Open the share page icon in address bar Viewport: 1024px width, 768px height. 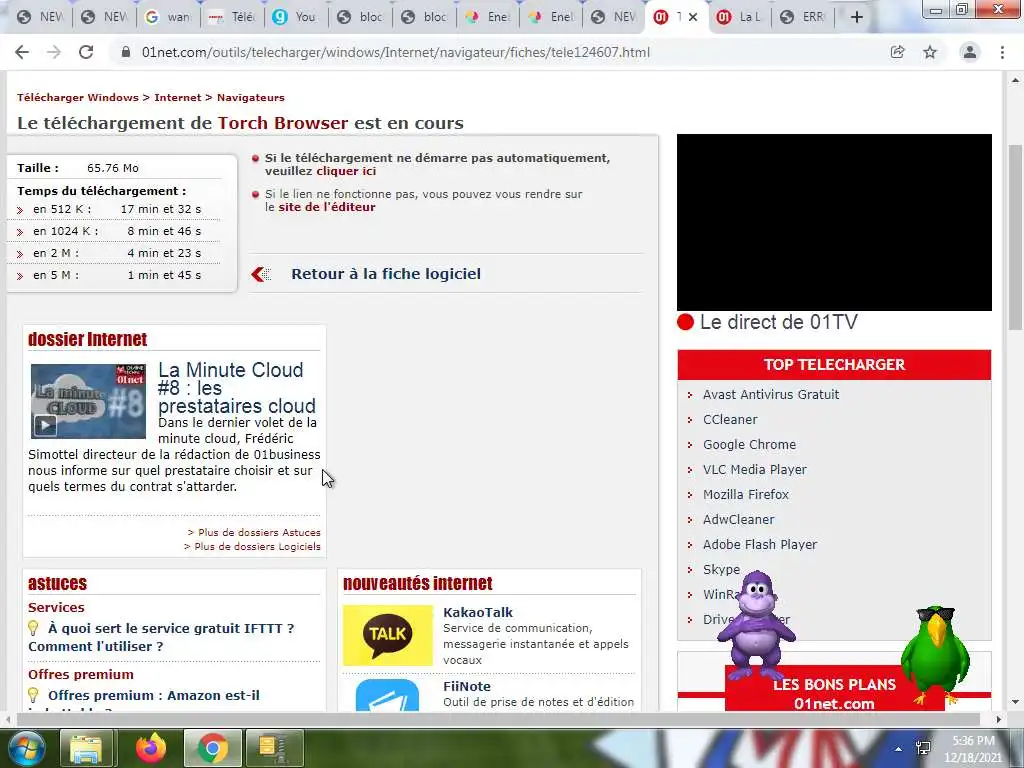[897, 52]
